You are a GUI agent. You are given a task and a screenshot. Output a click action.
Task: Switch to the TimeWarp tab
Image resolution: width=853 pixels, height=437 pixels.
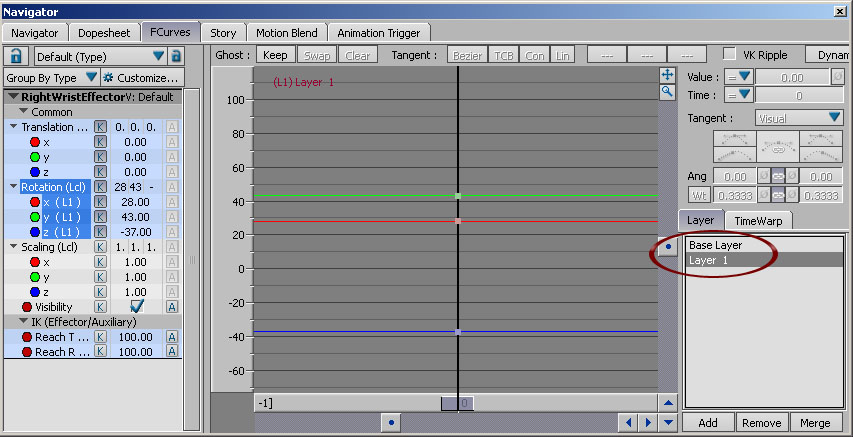coord(758,221)
